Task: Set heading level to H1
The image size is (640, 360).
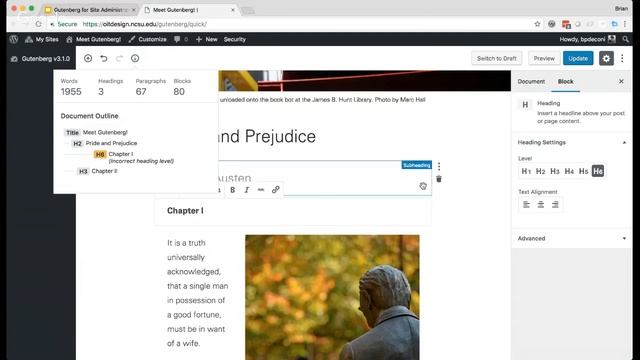Action: pos(526,171)
